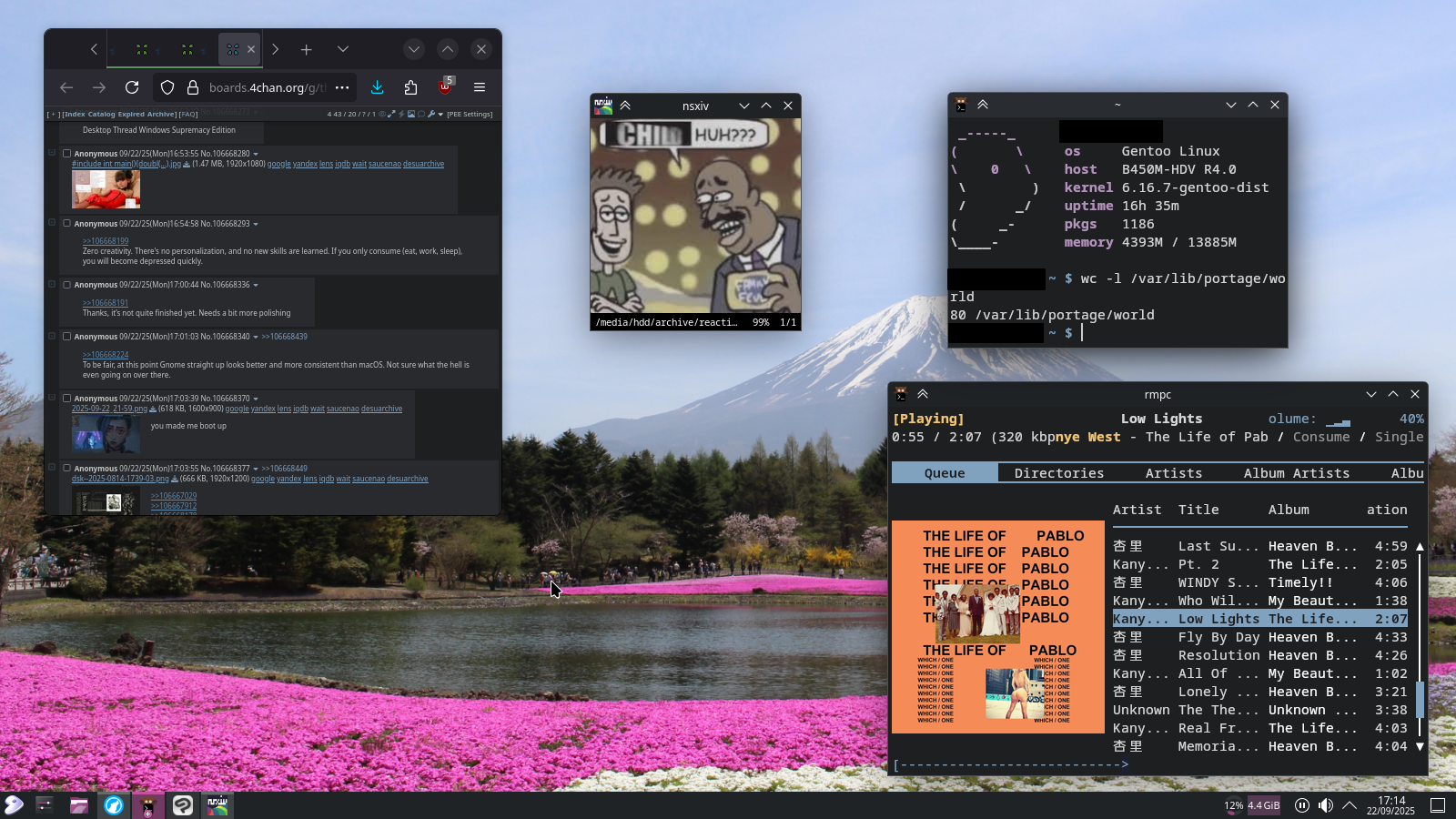Open tracking protection shield icon
The width and height of the screenshot is (1456, 819).
(x=167, y=87)
